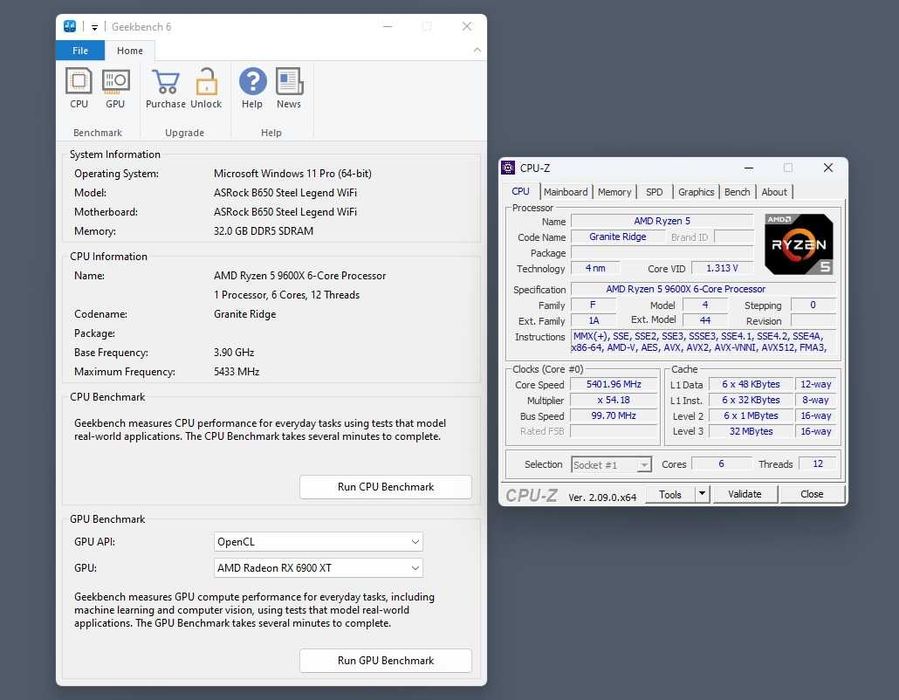Screen dimensions: 899x700
Task: Open the File menu in Geekbench
Action: (80, 50)
